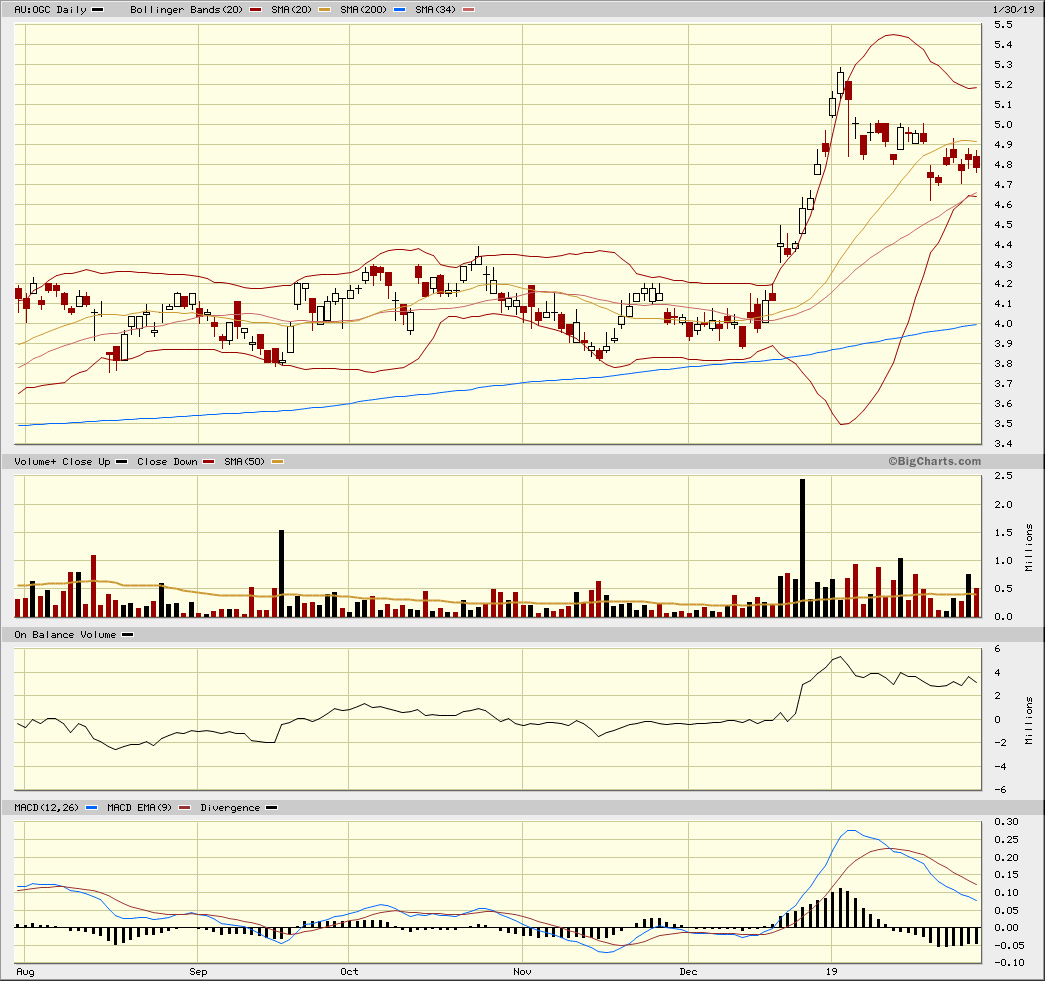Image resolution: width=1045 pixels, height=981 pixels.
Task: Click the 2.5 volume axis value
Action: tap(1003, 476)
